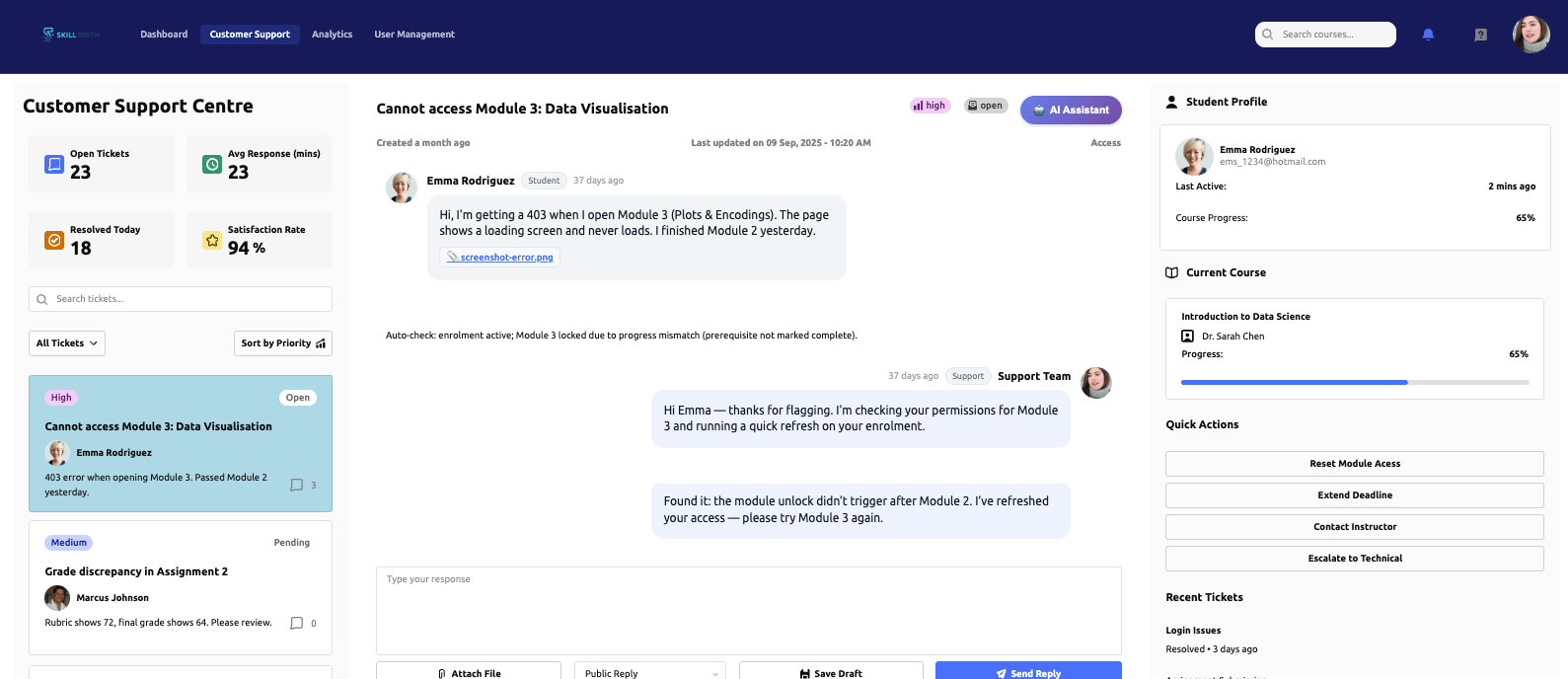Open the Grade discrepancy in Assignment 2 ticket
This screenshot has height=679, width=1568.
[181, 588]
